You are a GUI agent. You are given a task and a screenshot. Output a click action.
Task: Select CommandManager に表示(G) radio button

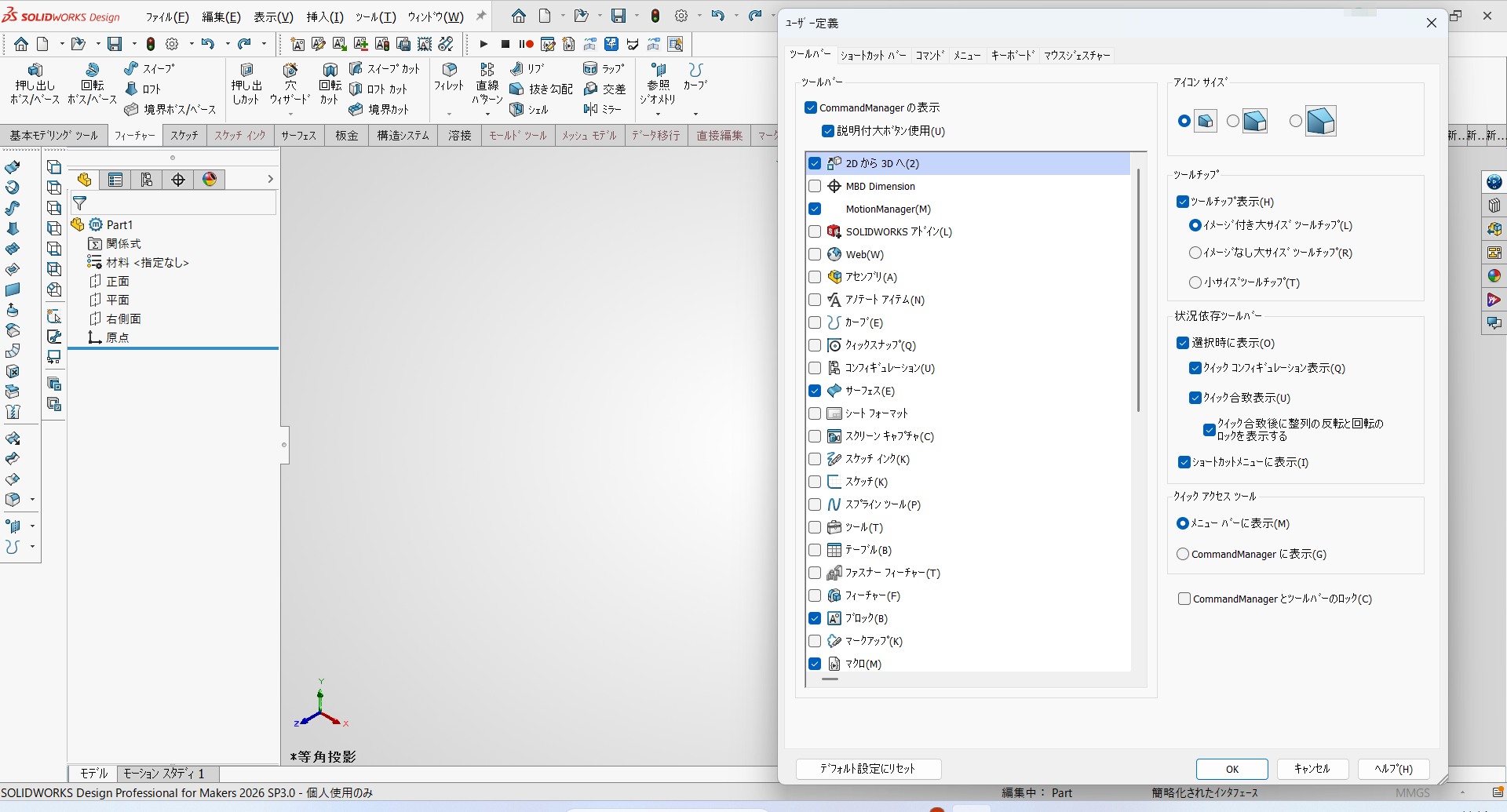pyautogui.click(x=1183, y=554)
